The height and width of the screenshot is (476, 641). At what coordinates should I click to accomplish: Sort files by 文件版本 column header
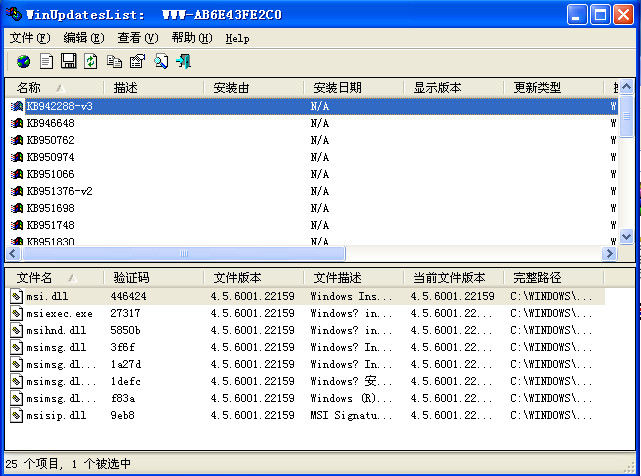(x=253, y=278)
